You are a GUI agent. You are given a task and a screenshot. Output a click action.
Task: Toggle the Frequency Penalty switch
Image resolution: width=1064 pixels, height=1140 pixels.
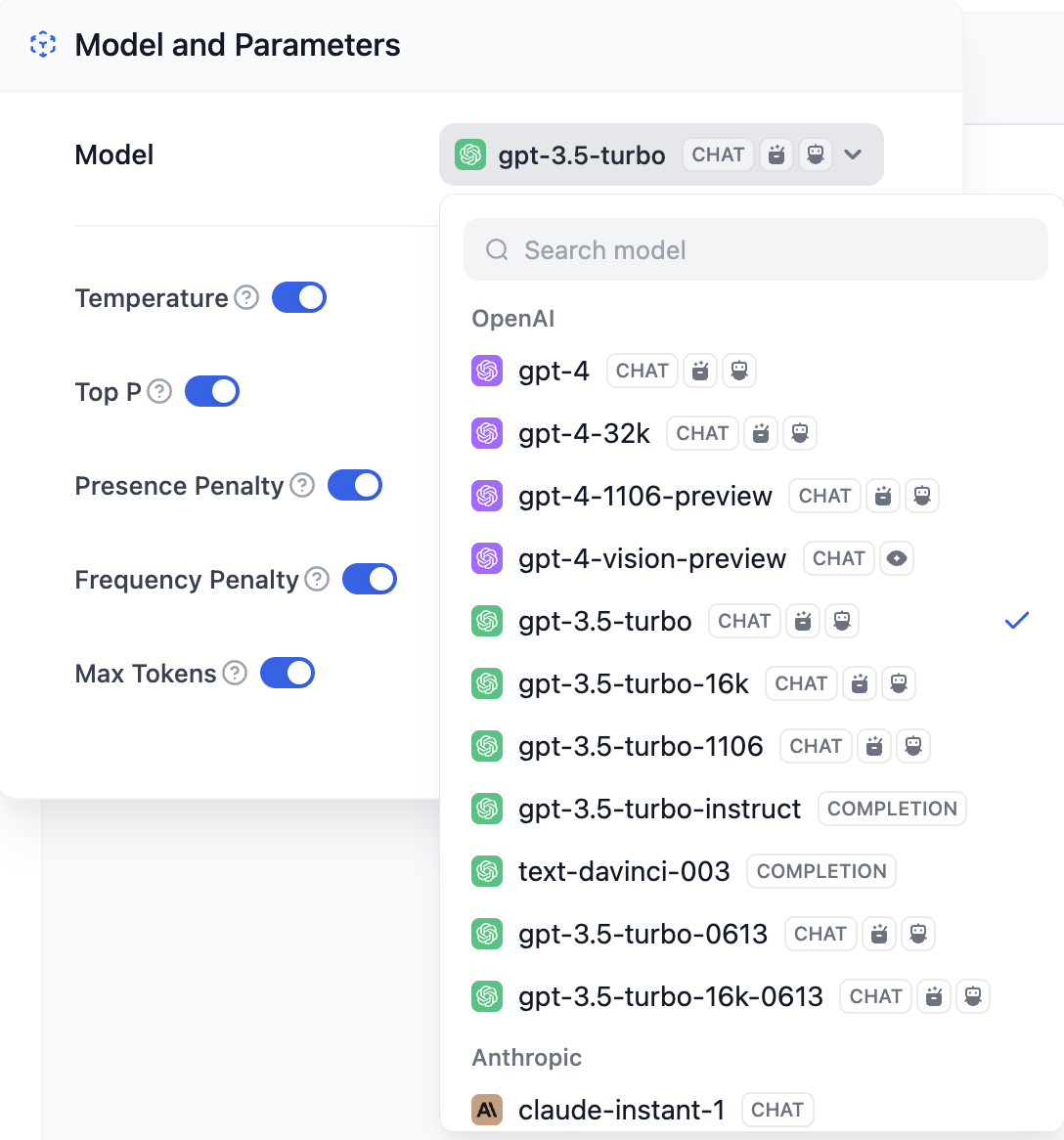coord(370,579)
